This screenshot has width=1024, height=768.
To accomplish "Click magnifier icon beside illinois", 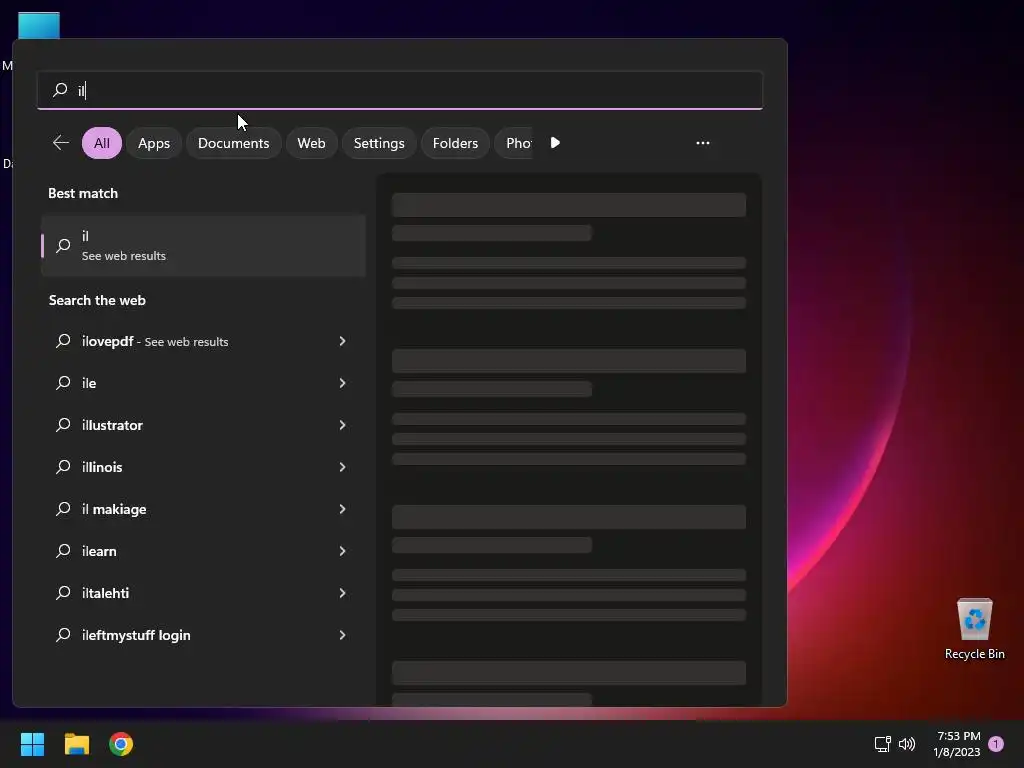I will [63, 467].
